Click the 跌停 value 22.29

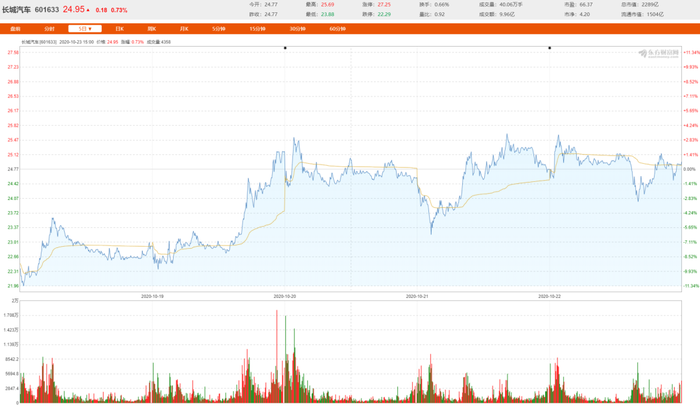[x=384, y=14]
